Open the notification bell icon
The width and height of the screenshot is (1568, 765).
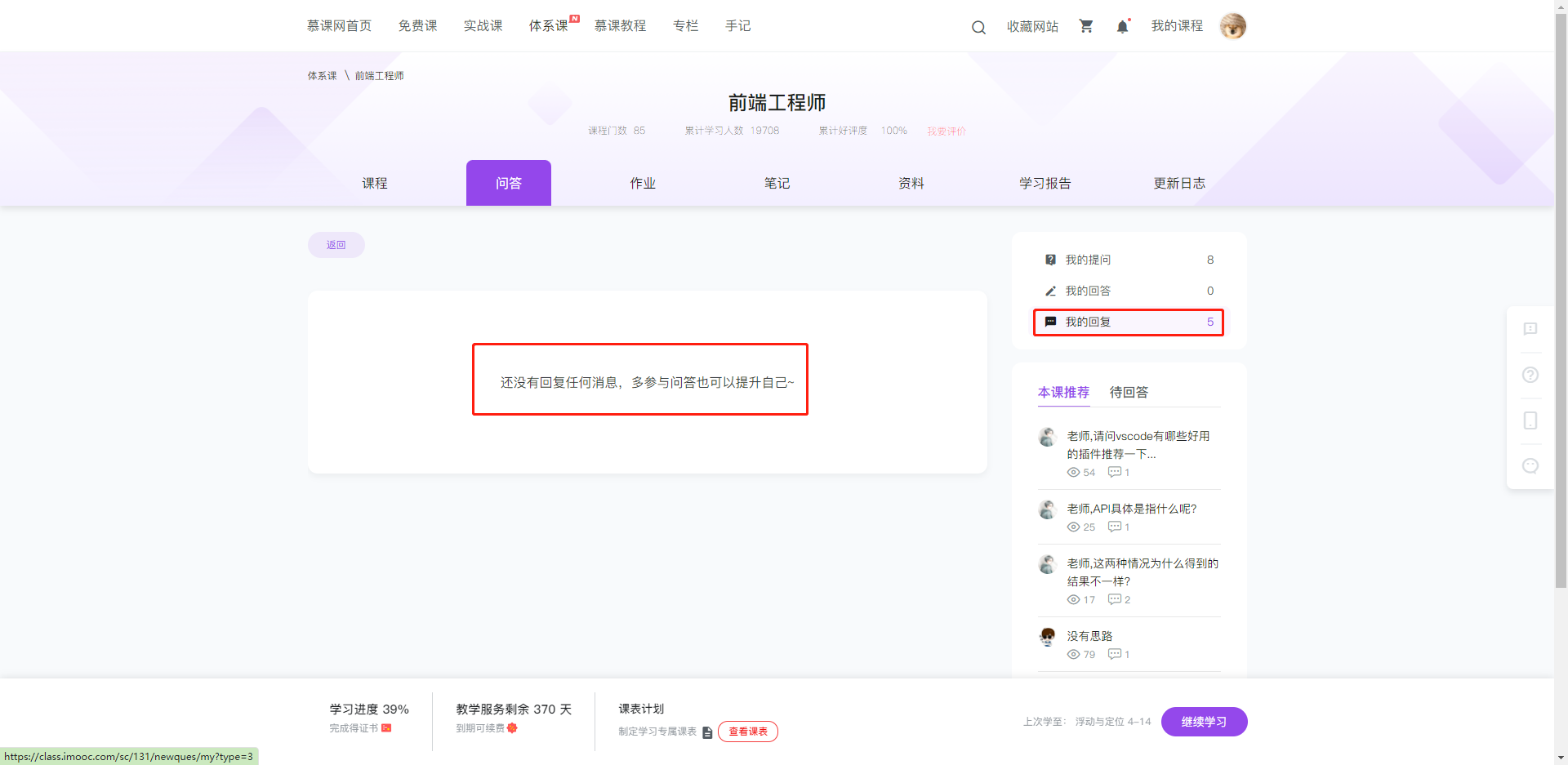[1123, 26]
